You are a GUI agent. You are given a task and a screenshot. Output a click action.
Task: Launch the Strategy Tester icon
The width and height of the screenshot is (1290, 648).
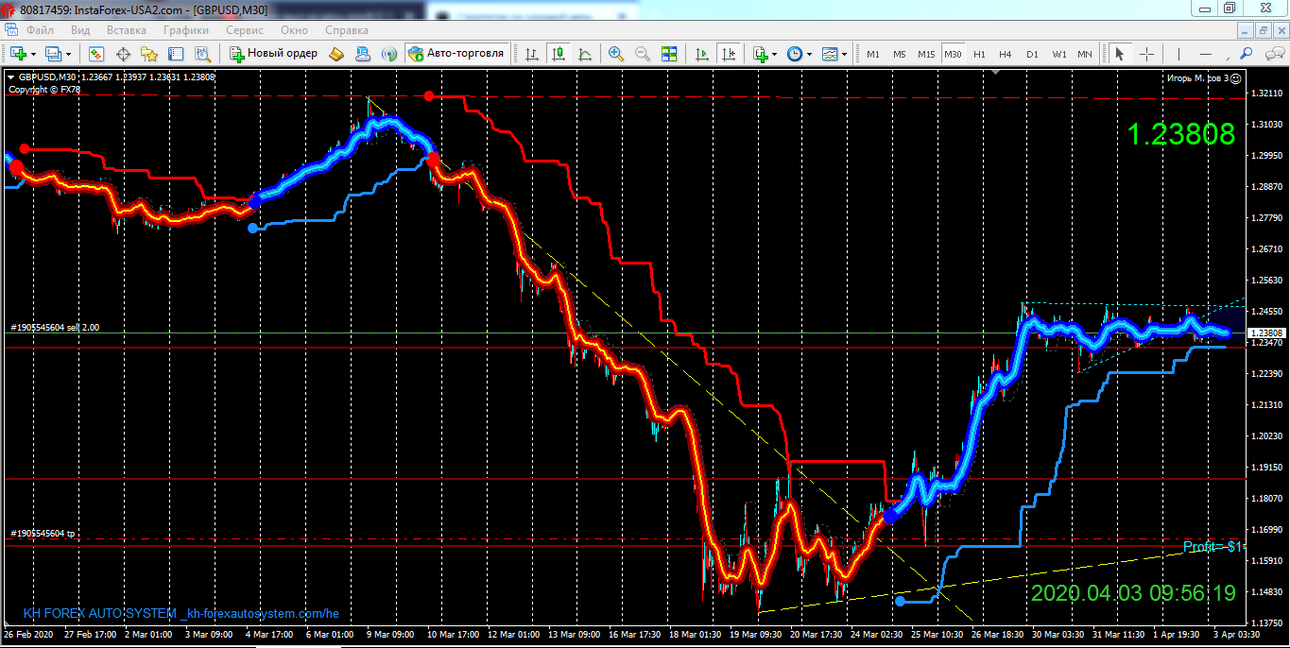202,54
